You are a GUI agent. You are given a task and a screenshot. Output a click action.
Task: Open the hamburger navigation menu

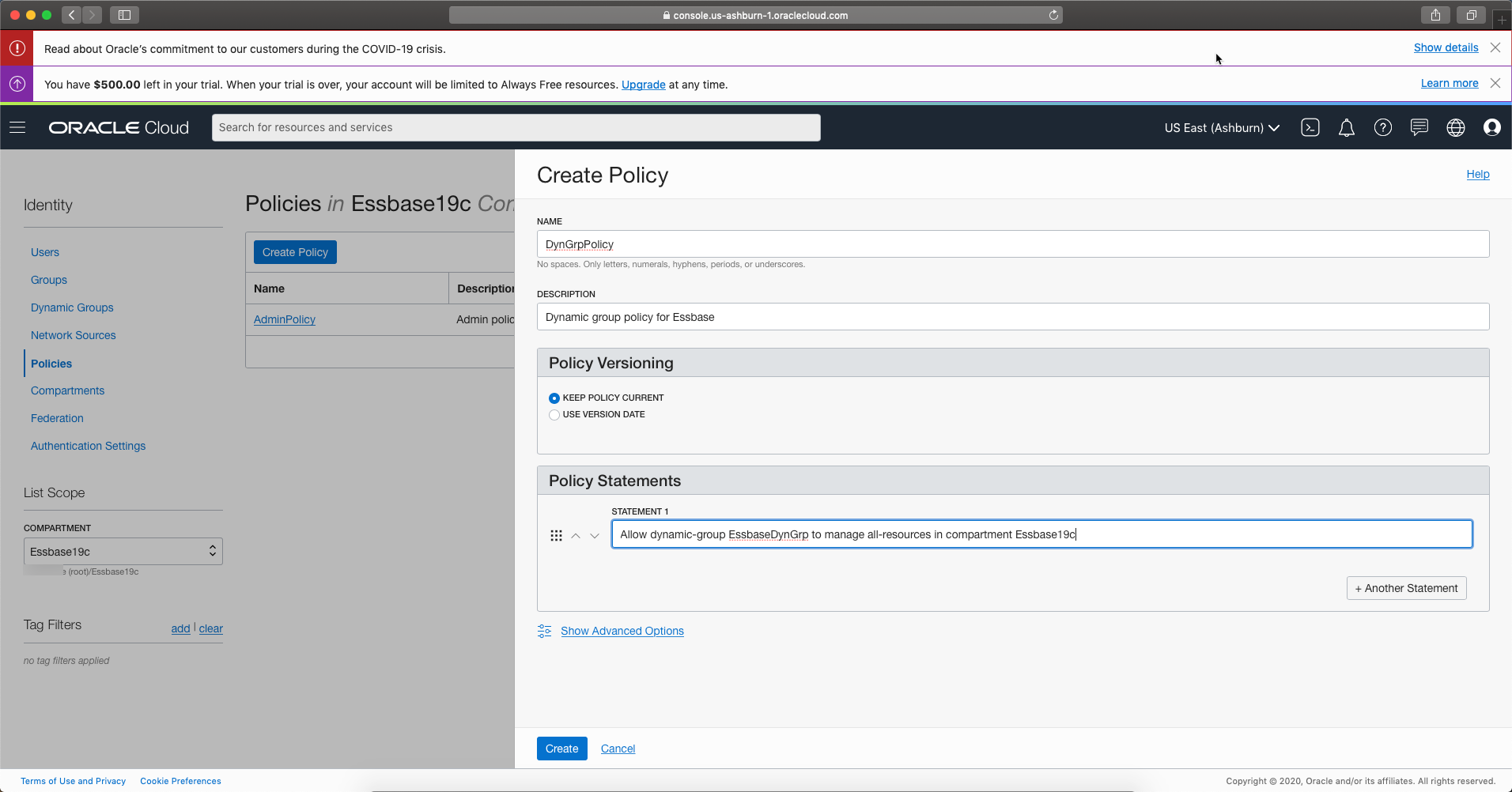17,128
